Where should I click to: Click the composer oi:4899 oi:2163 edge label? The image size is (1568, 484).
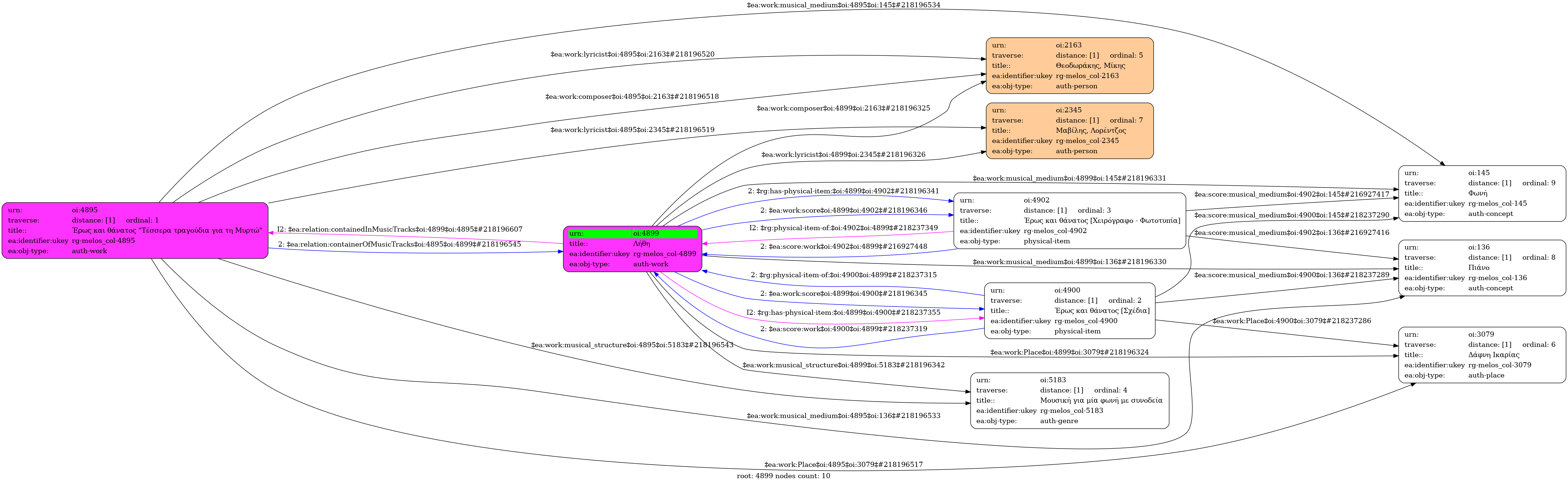point(843,109)
